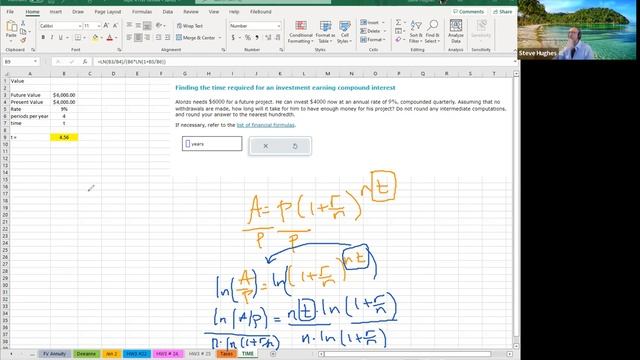The width and height of the screenshot is (640, 360).
Task: Increase font size with the large A icon
Action: pyautogui.click(x=106, y=26)
